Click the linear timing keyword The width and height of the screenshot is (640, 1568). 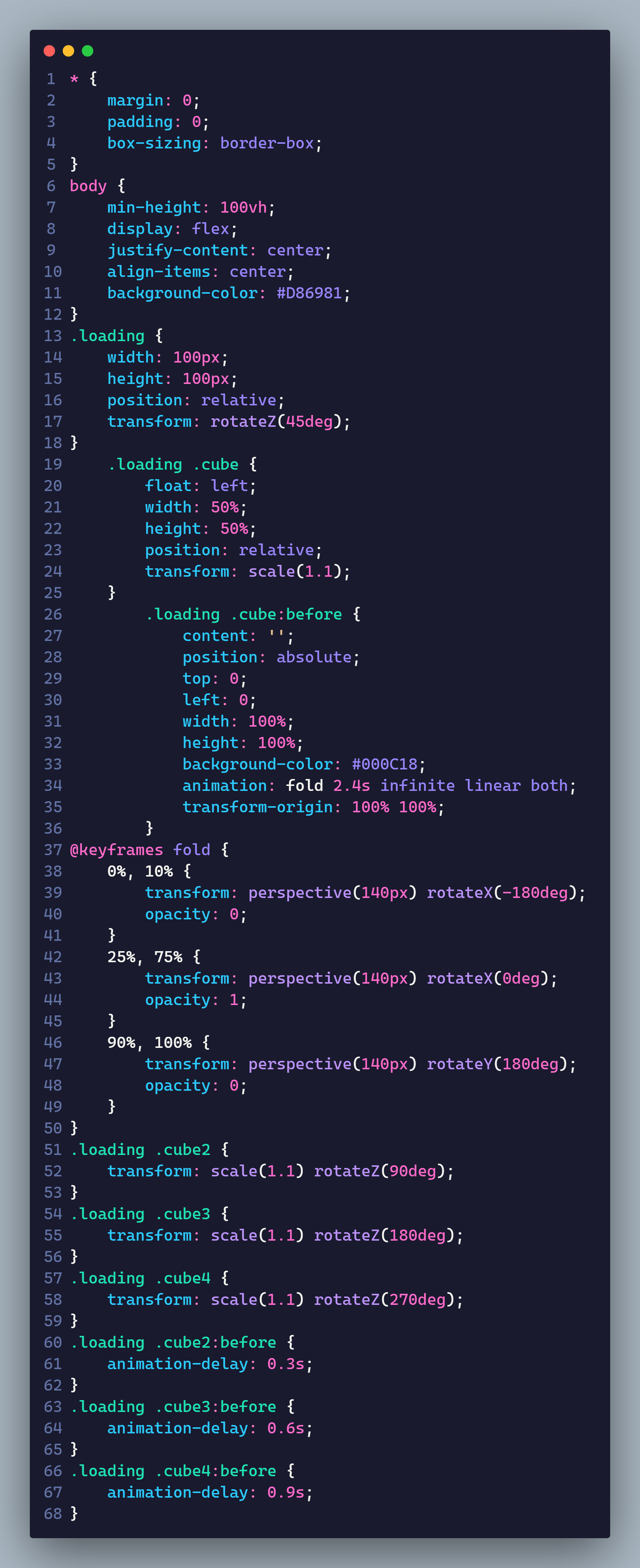point(493,785)
